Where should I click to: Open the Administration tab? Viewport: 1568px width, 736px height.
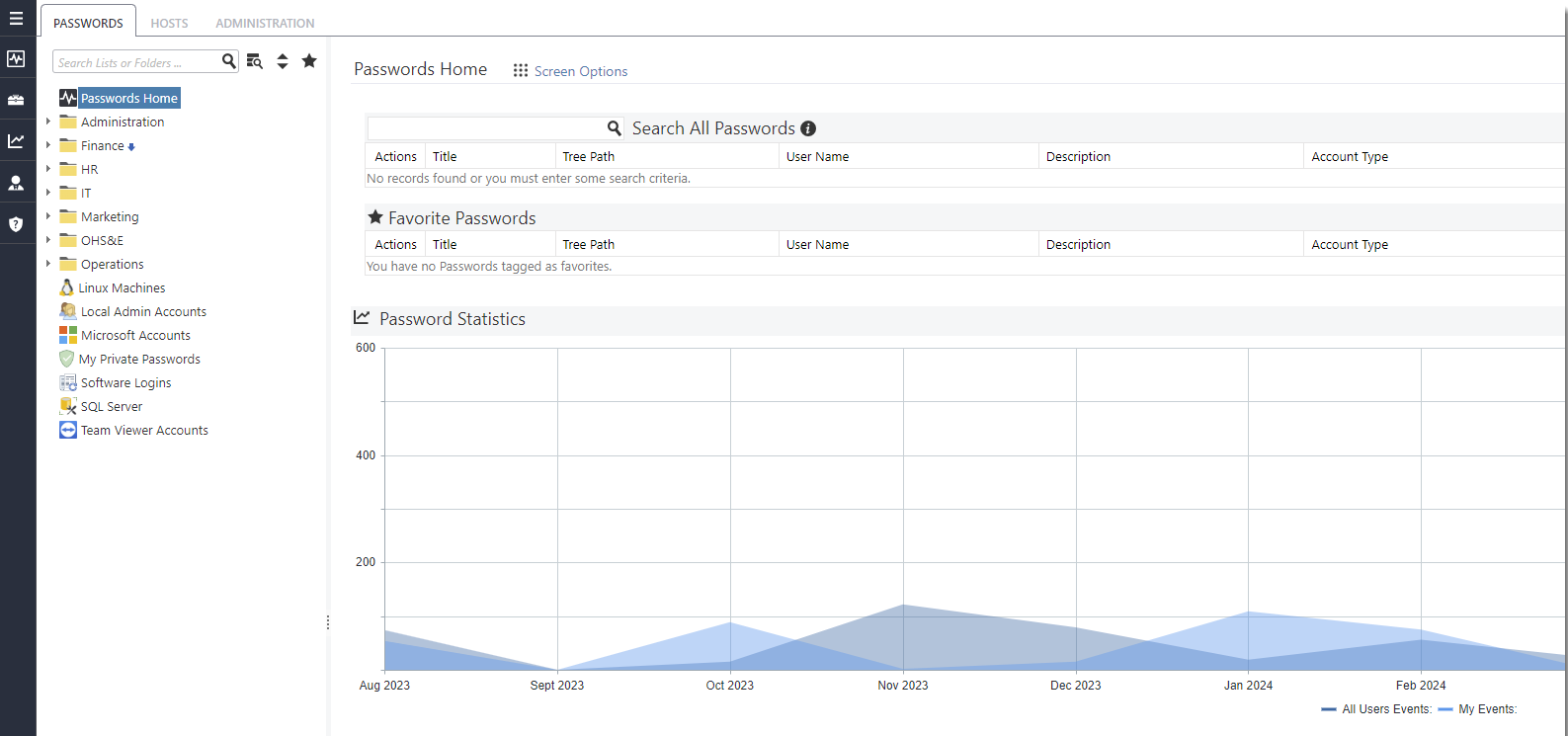click(265, 23)
